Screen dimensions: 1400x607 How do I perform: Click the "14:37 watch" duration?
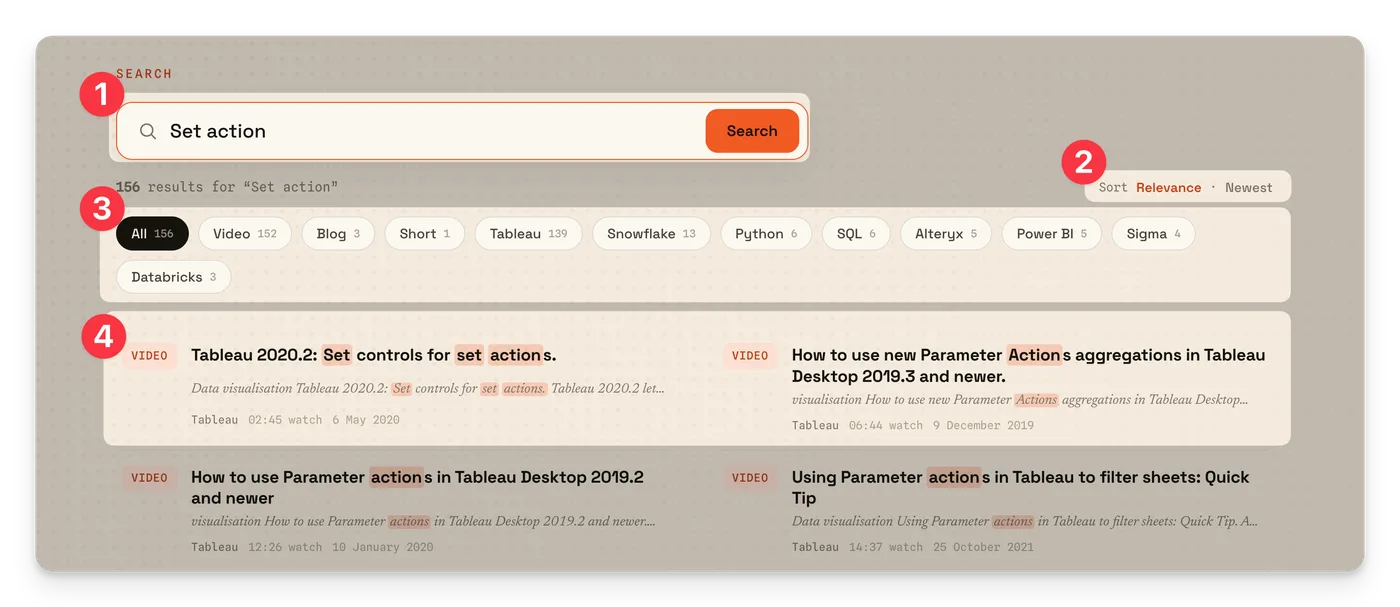(886, 547)
